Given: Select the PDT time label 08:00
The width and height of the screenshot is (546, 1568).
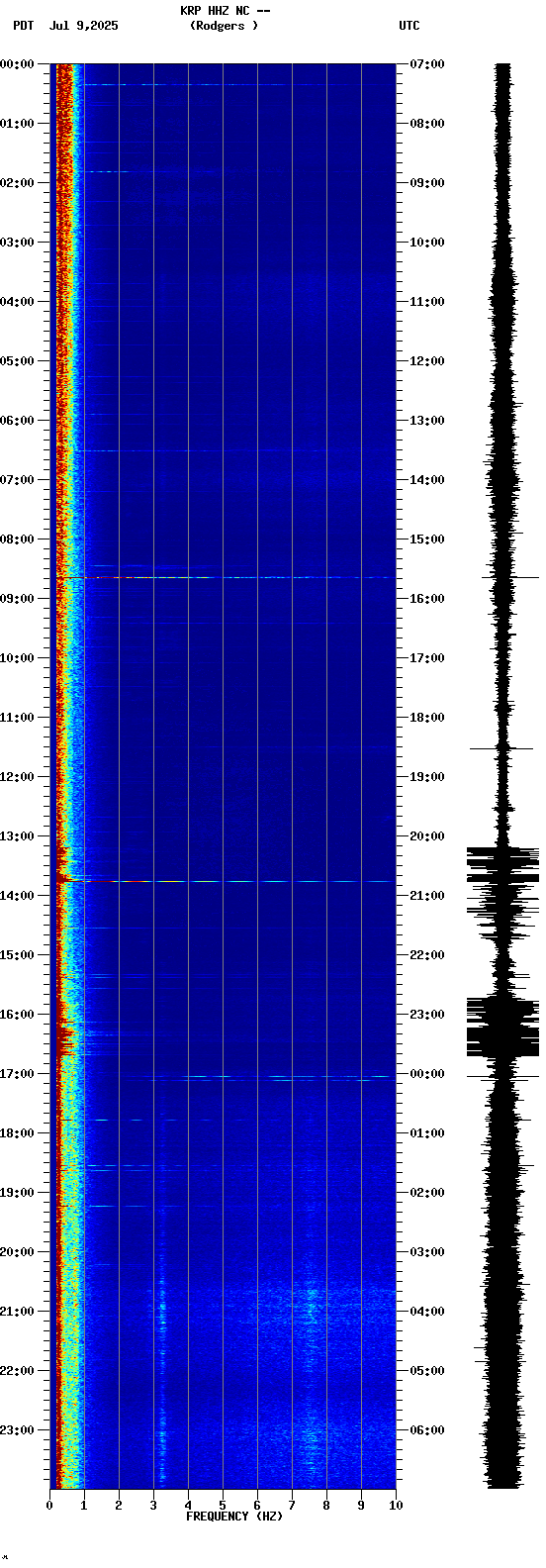Looking at the screenshot, I should point(17,539).
